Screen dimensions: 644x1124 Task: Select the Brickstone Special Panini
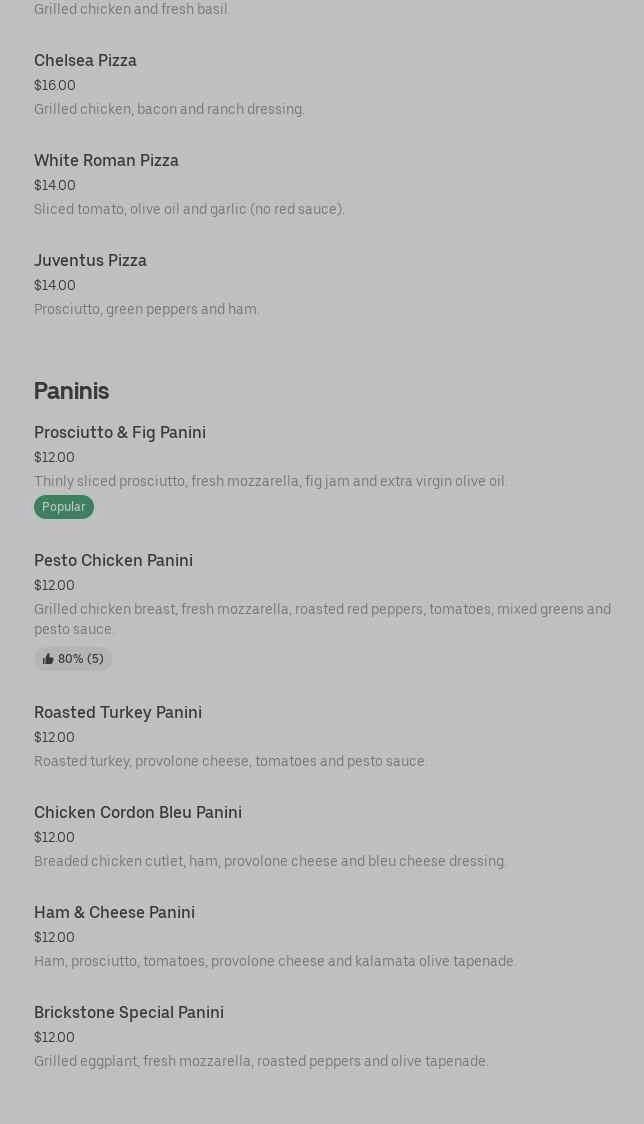(x=129, y=1012)
